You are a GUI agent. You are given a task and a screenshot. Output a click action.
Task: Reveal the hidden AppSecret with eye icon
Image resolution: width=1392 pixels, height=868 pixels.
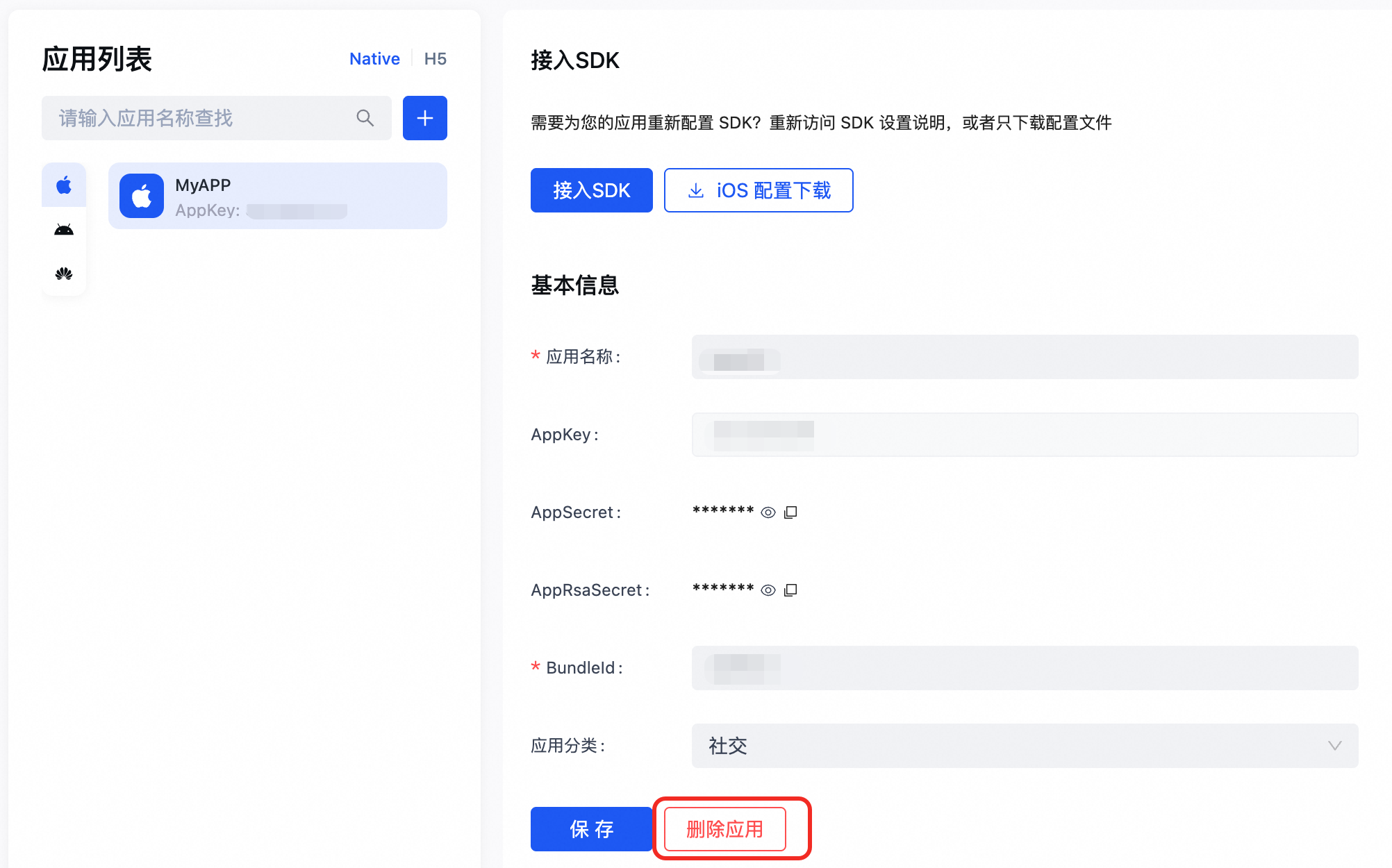[768, 512]
